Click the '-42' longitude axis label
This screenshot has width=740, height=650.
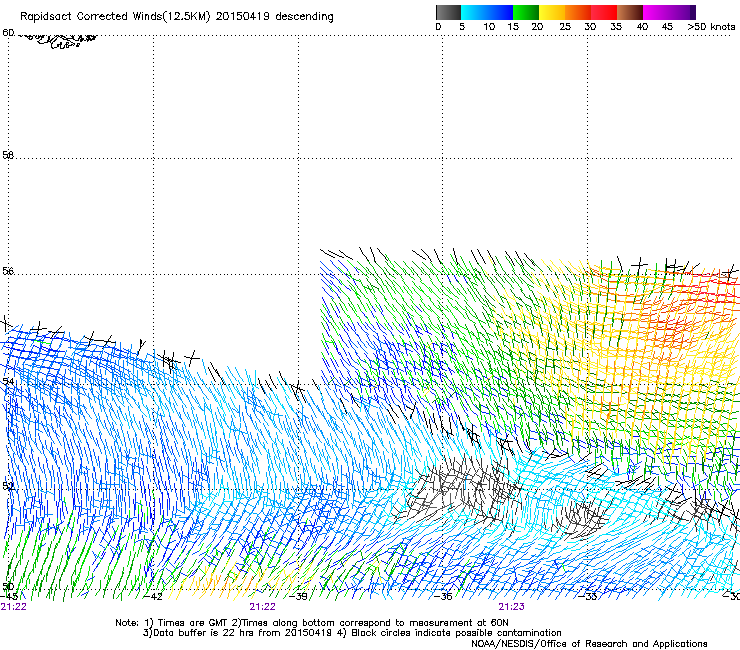tap(154, 596)
